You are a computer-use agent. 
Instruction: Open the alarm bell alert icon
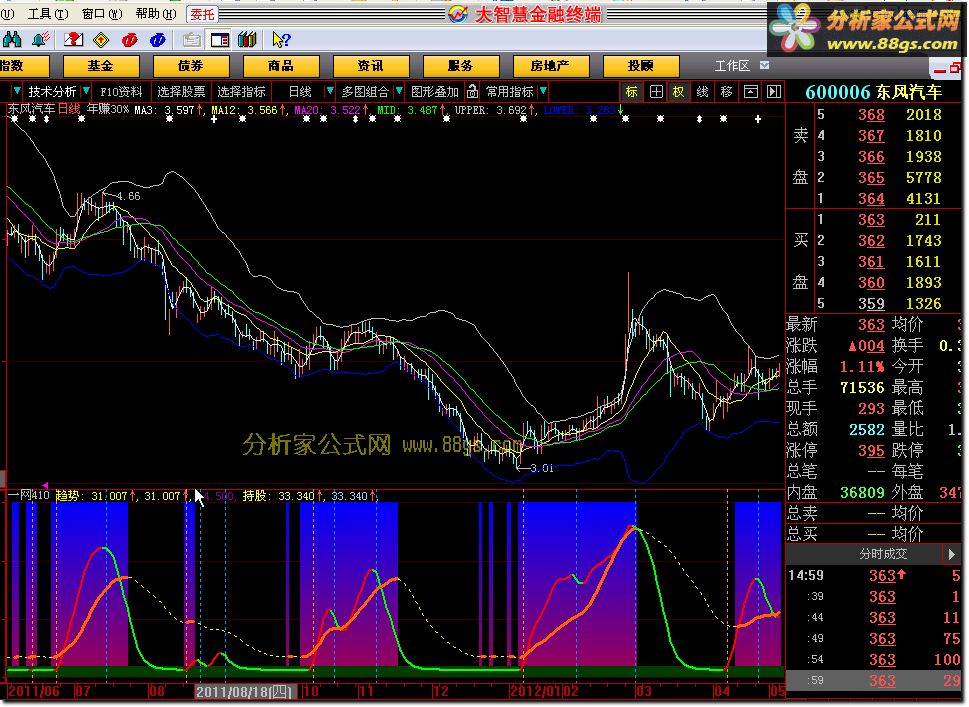[x=41, y=40]
